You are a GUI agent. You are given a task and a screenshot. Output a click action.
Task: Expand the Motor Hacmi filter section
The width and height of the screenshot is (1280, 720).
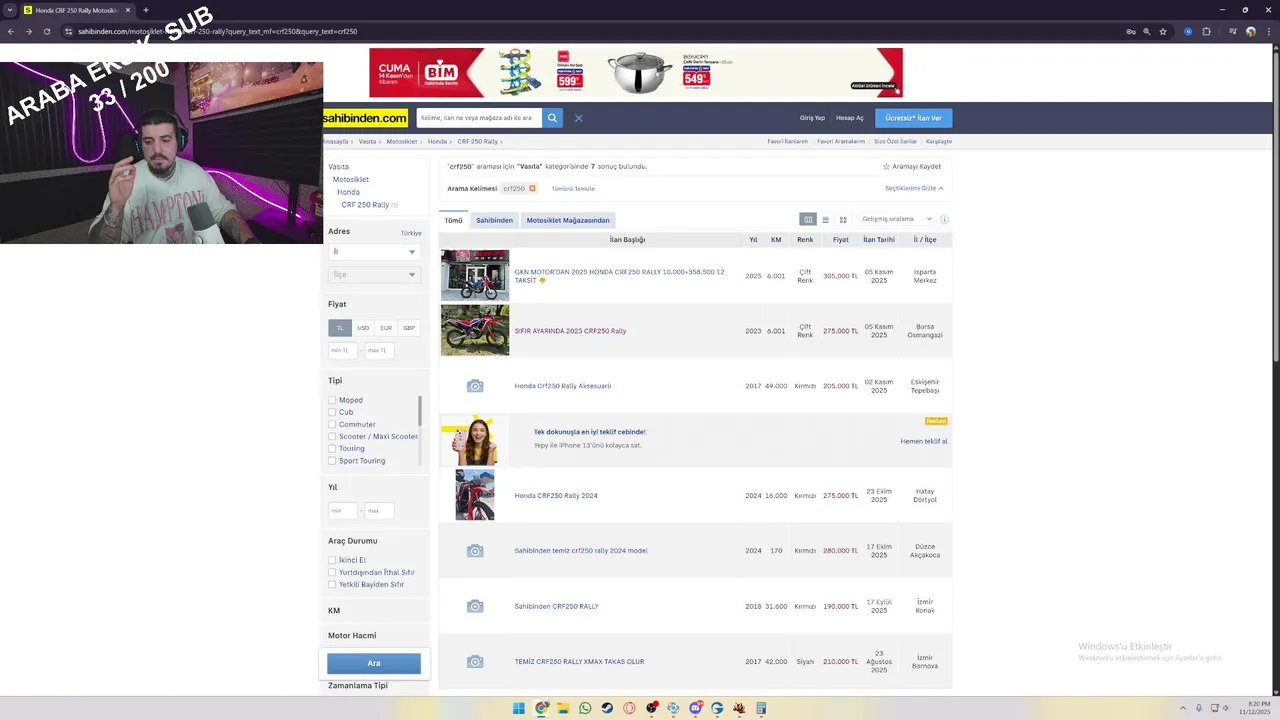pyautogui.click(x=352, y=635)
